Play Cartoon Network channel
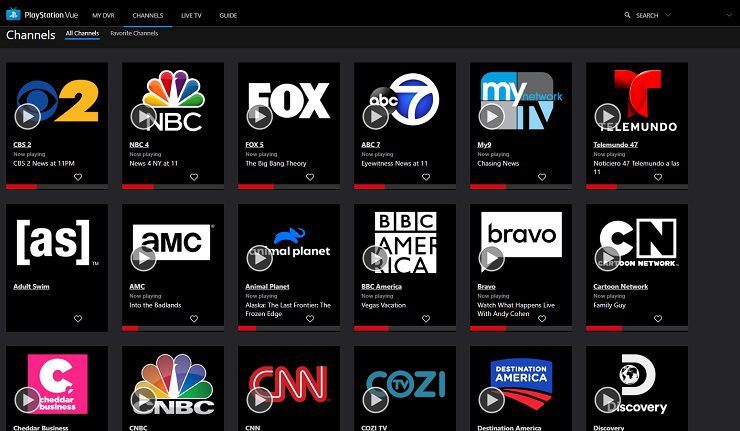This screenshot has height=431, width=740. (607, 258)
